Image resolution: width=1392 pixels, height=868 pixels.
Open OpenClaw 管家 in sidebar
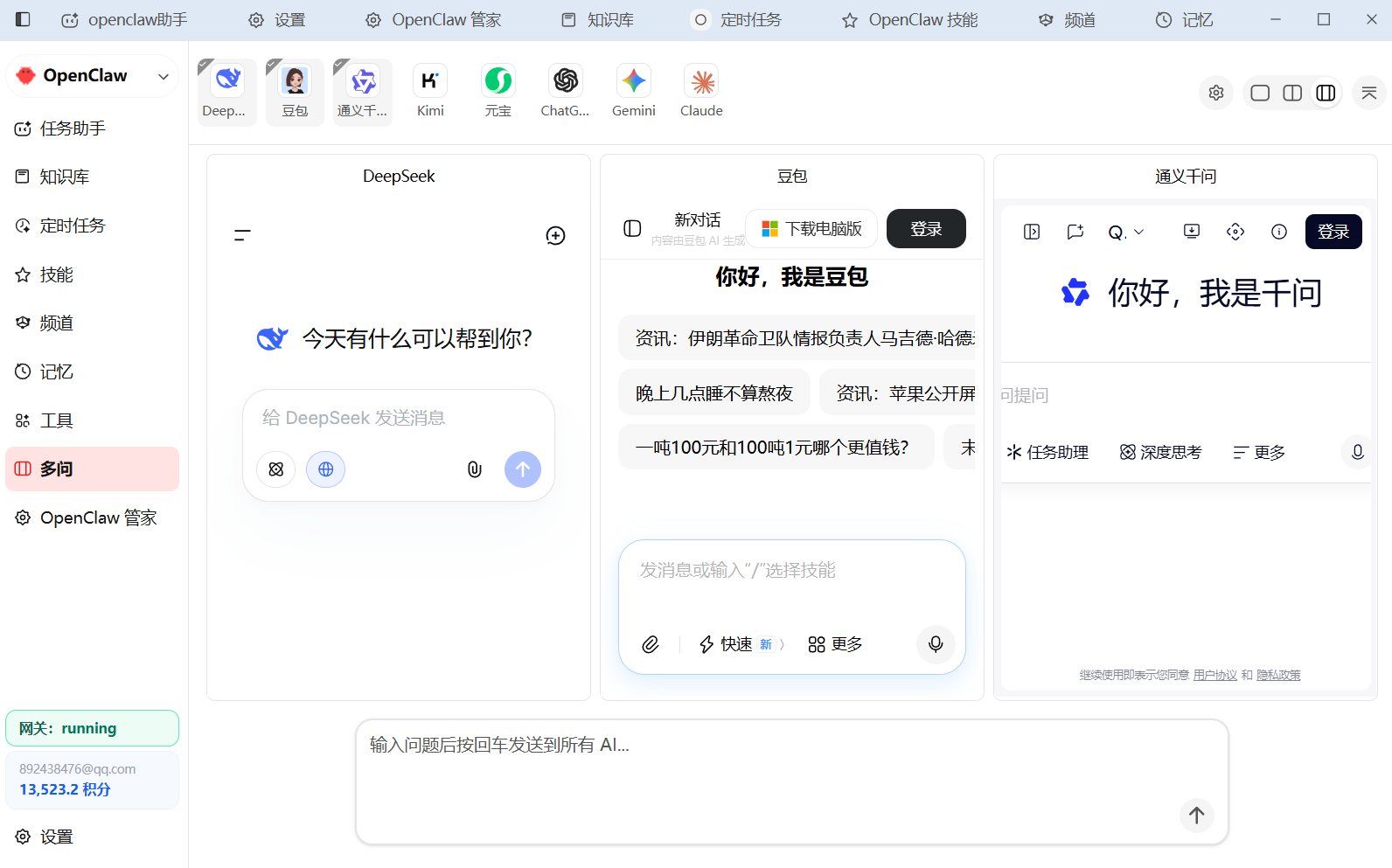pyautogui.click(x=92, y=517)
